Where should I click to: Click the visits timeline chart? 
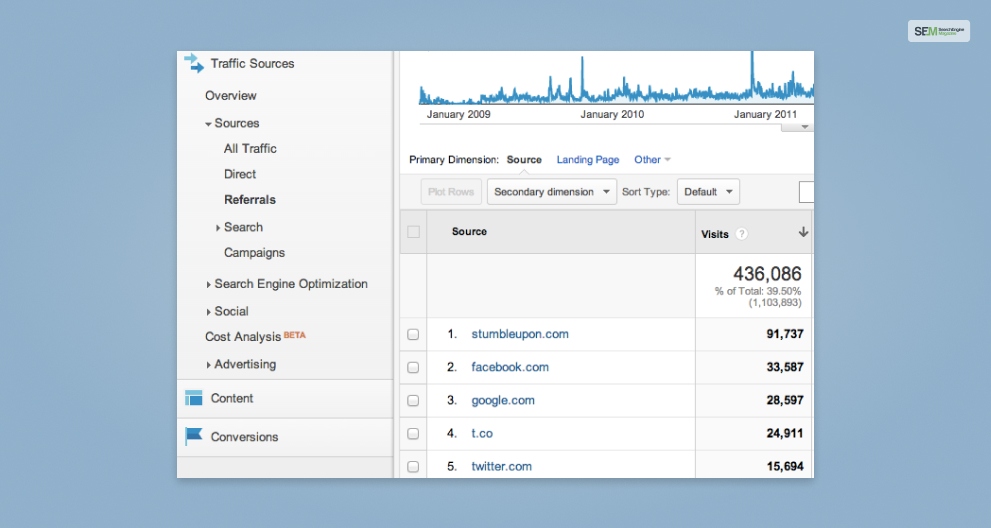tap(616, 79)
